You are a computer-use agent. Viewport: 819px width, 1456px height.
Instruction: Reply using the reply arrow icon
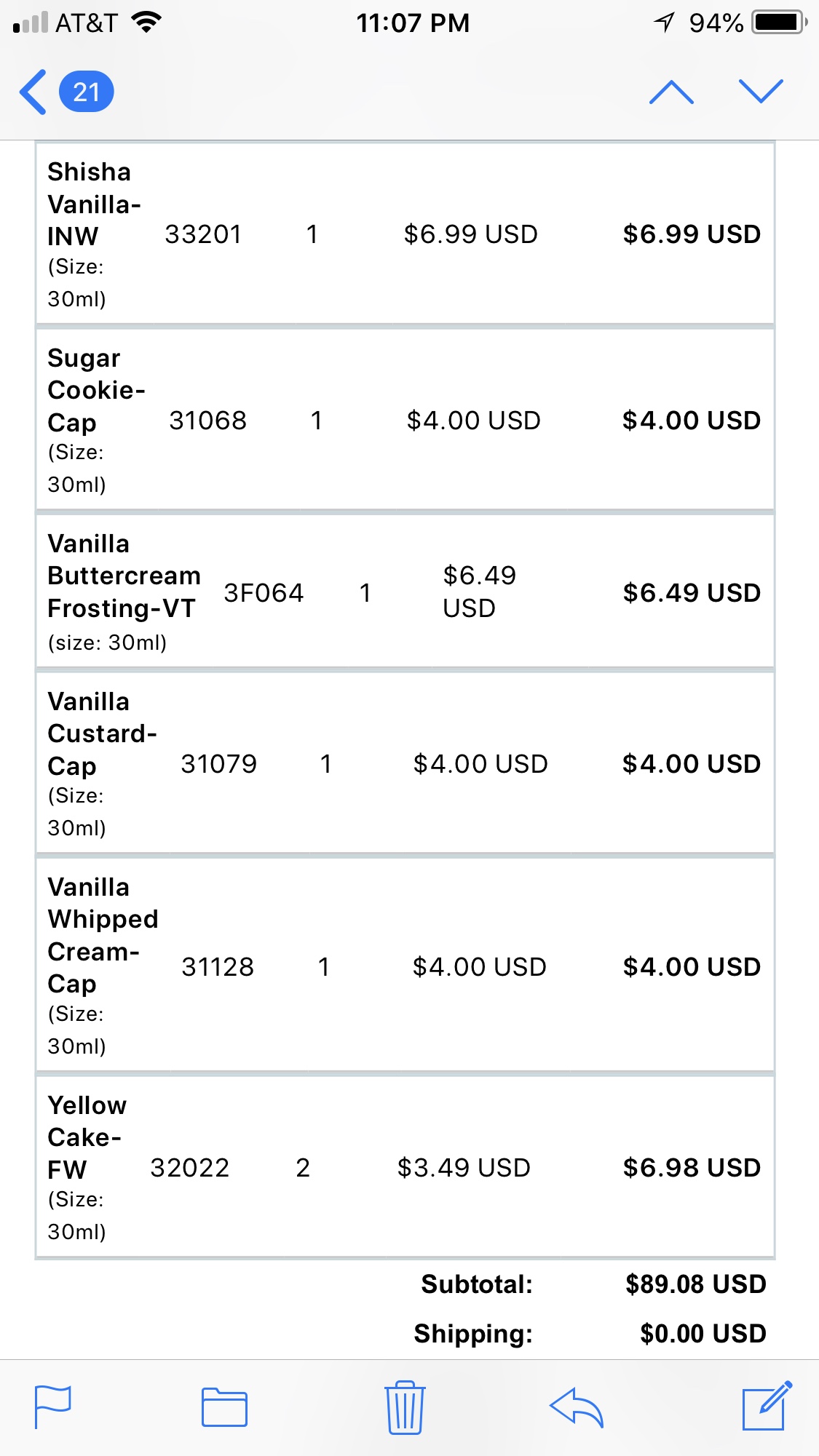(x=577, y=1407)
